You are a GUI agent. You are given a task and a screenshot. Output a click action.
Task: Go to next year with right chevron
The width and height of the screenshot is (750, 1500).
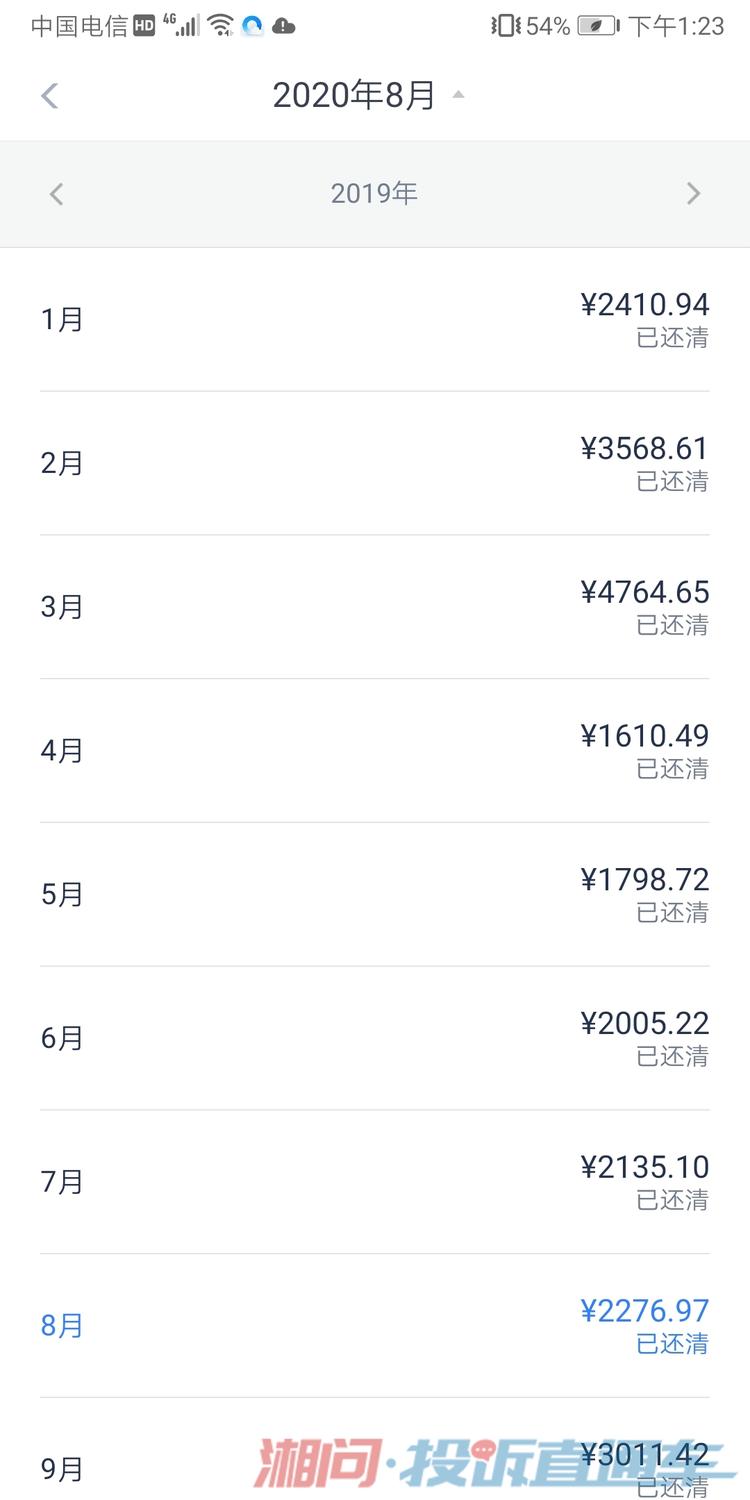pyautogui.click(x=693, y=194)
